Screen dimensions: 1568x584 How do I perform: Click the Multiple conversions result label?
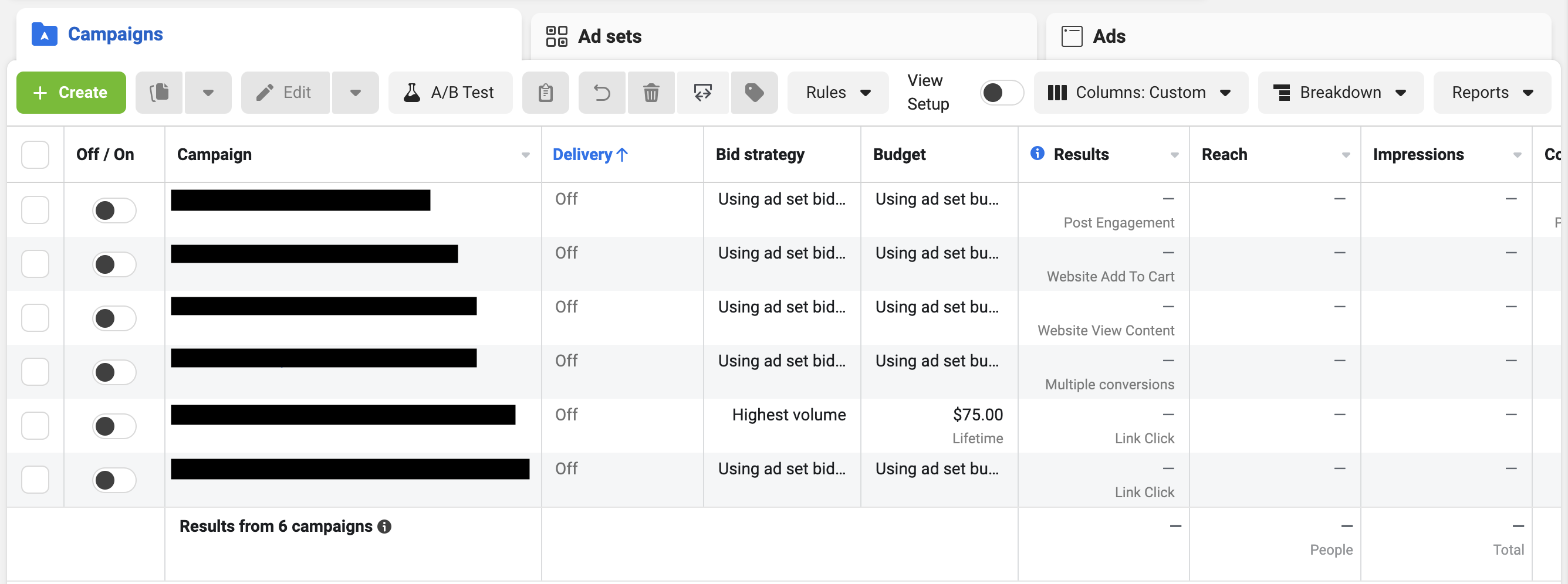[1110, 385]
